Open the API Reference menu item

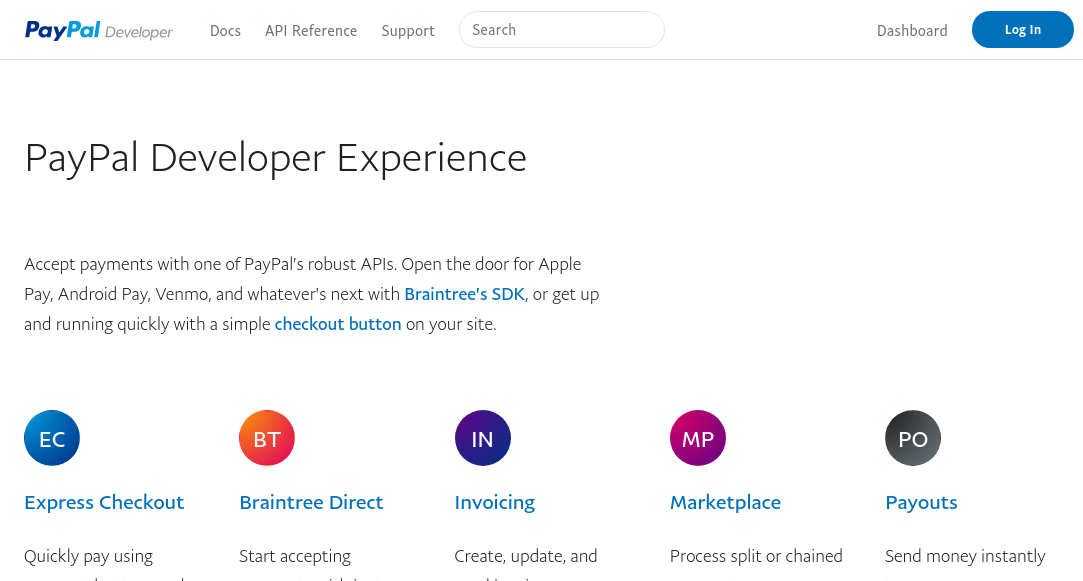click(x=311, y=30)
